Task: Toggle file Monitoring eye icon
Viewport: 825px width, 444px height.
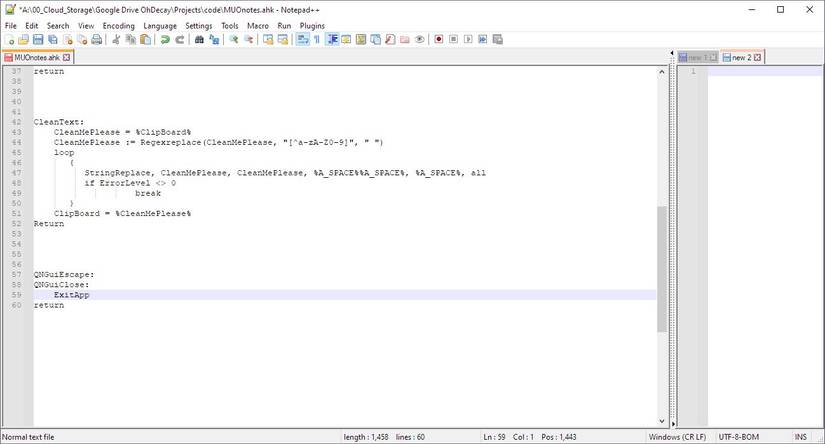Action: (x=419, y=39)
